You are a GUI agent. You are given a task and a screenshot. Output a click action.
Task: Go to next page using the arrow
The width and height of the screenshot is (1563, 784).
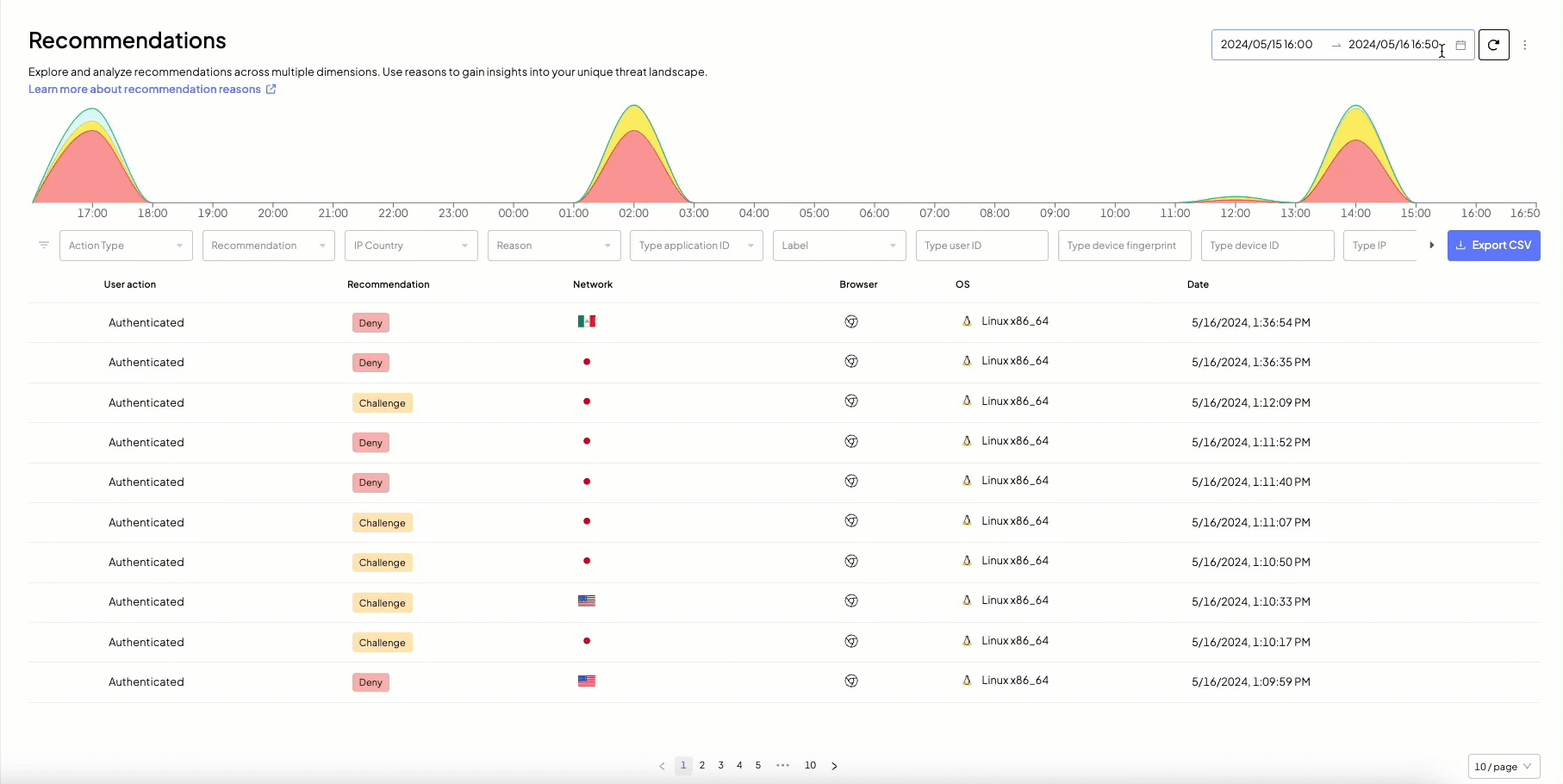(834, 766)
